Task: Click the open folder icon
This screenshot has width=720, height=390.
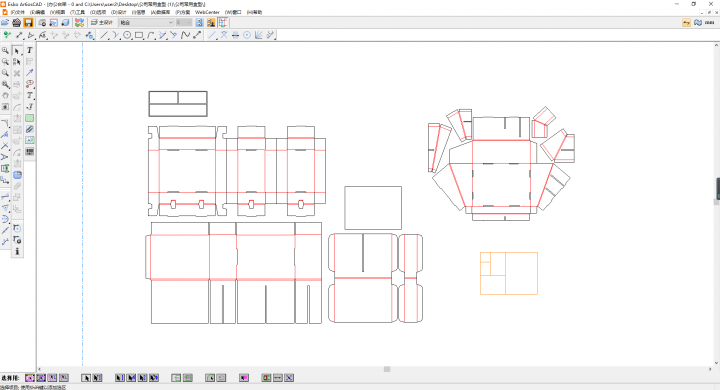Action: click(5, 23)
